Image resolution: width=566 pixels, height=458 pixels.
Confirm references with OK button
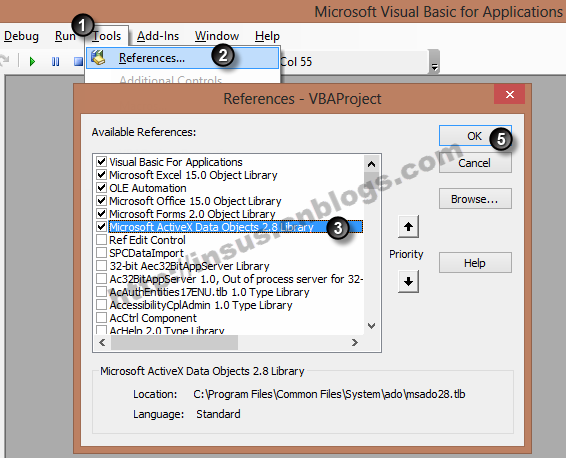pyautogui.click(x=475, y=136)
